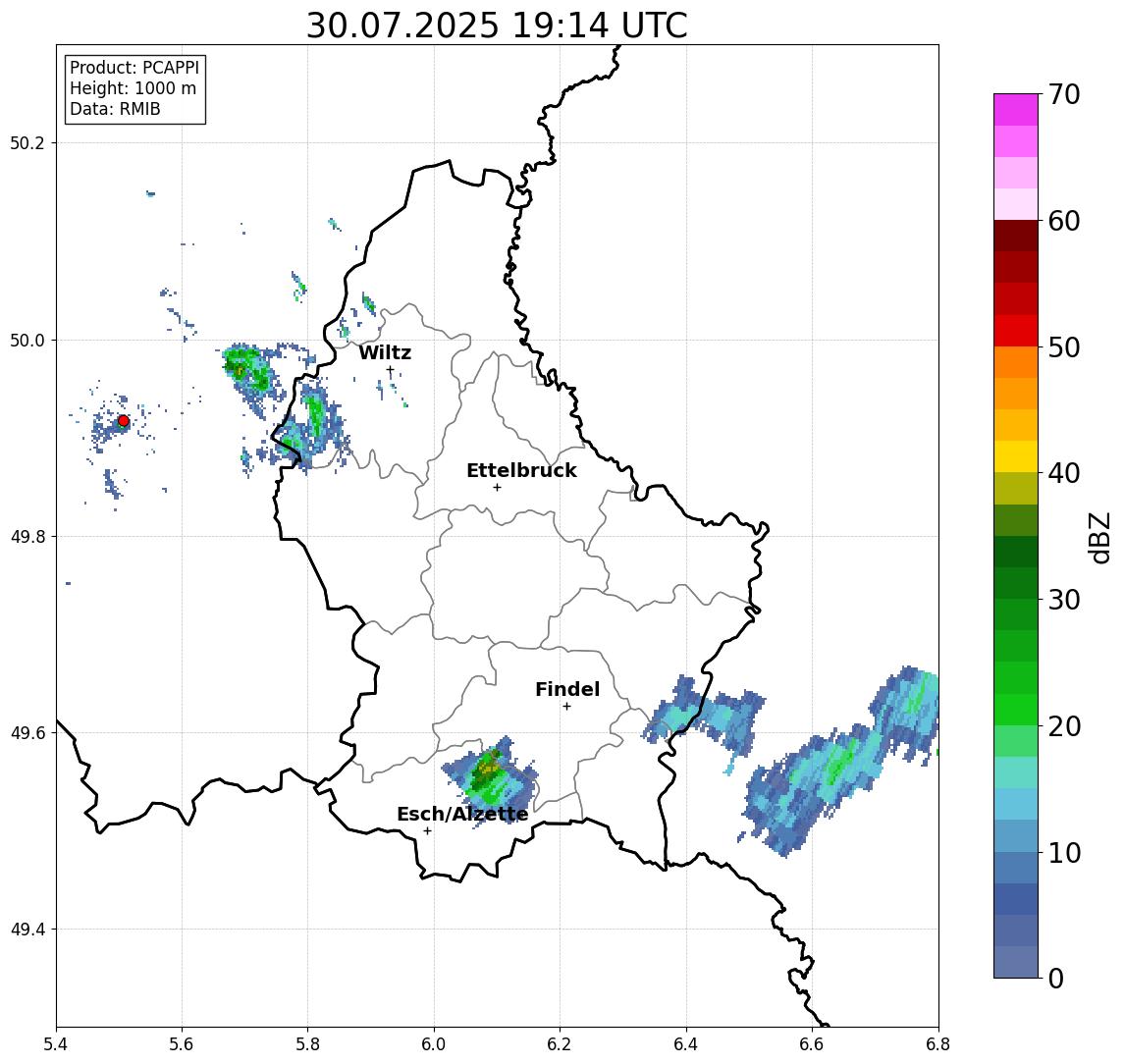Click the longitude label 6.6
The height and width of the screenshot is (1064, 1124).
(x=812, y=1044)
